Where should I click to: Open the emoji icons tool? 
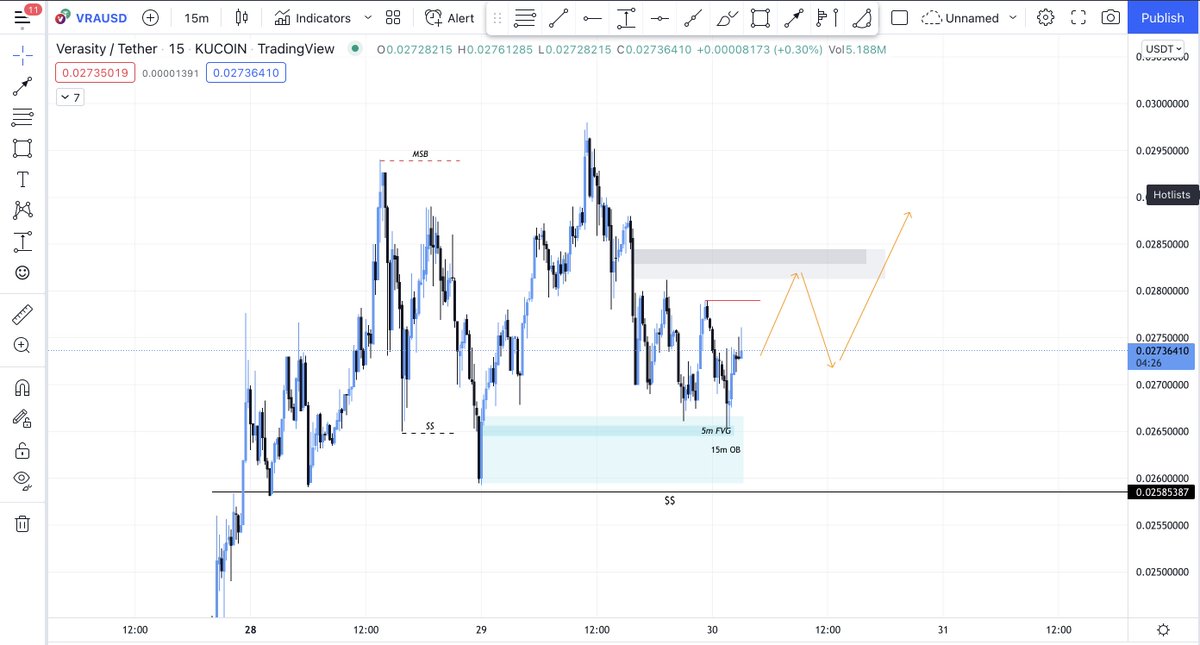coord(22,272)
